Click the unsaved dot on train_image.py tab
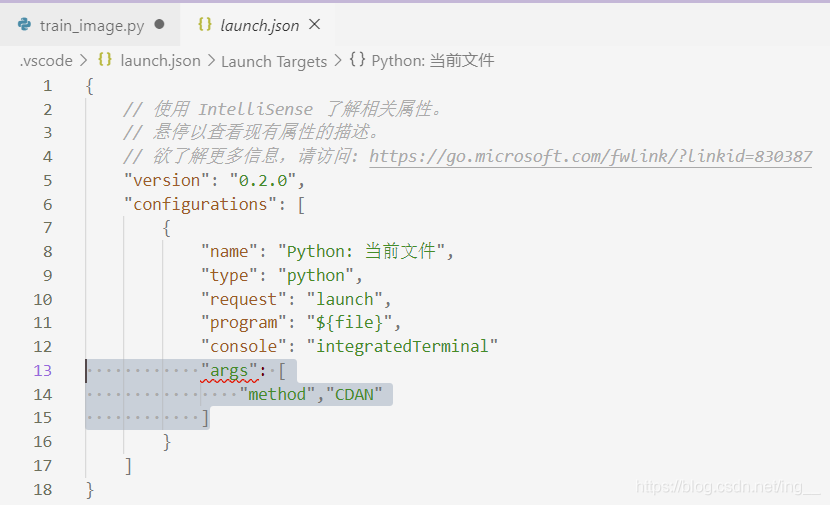The height and width of the screenshot is (505, 830). coord(159,25)
